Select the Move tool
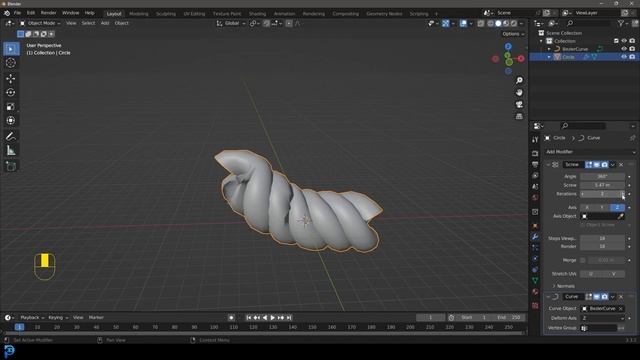 11,78
